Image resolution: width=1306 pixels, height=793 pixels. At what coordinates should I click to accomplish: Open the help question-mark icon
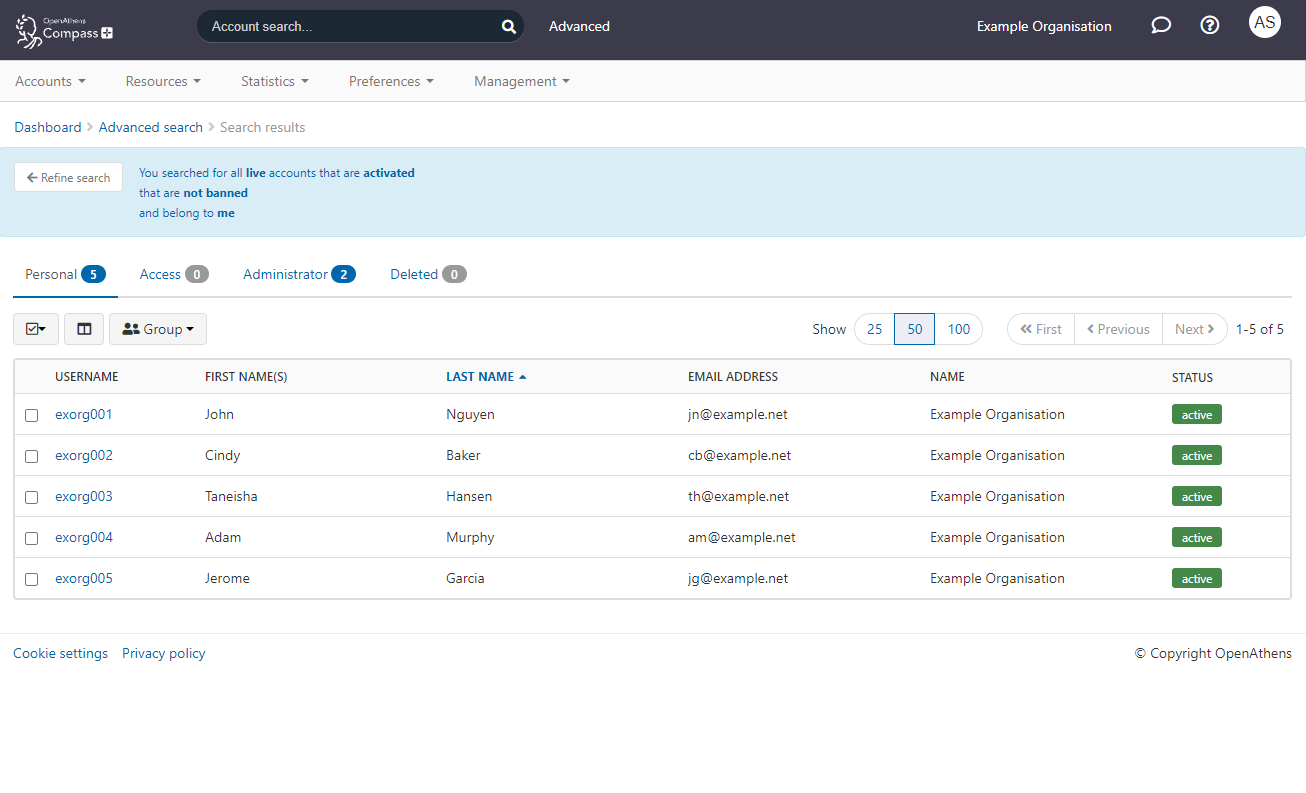pos(1209,24)
